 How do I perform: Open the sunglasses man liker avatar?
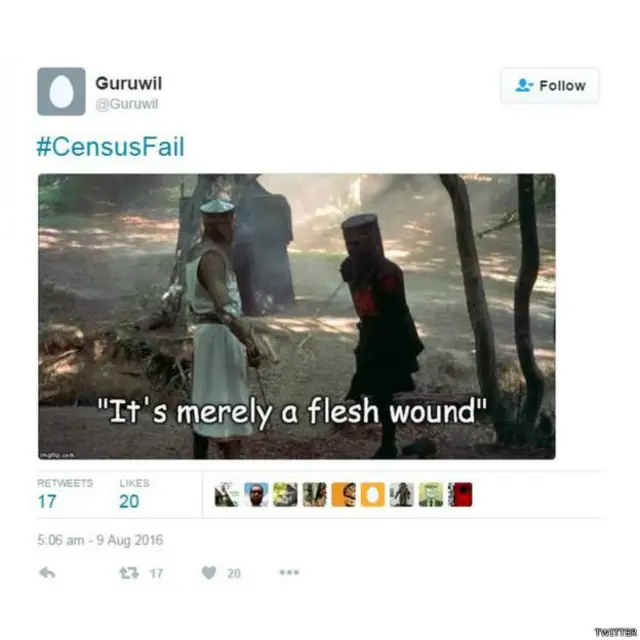coord(256,494)
